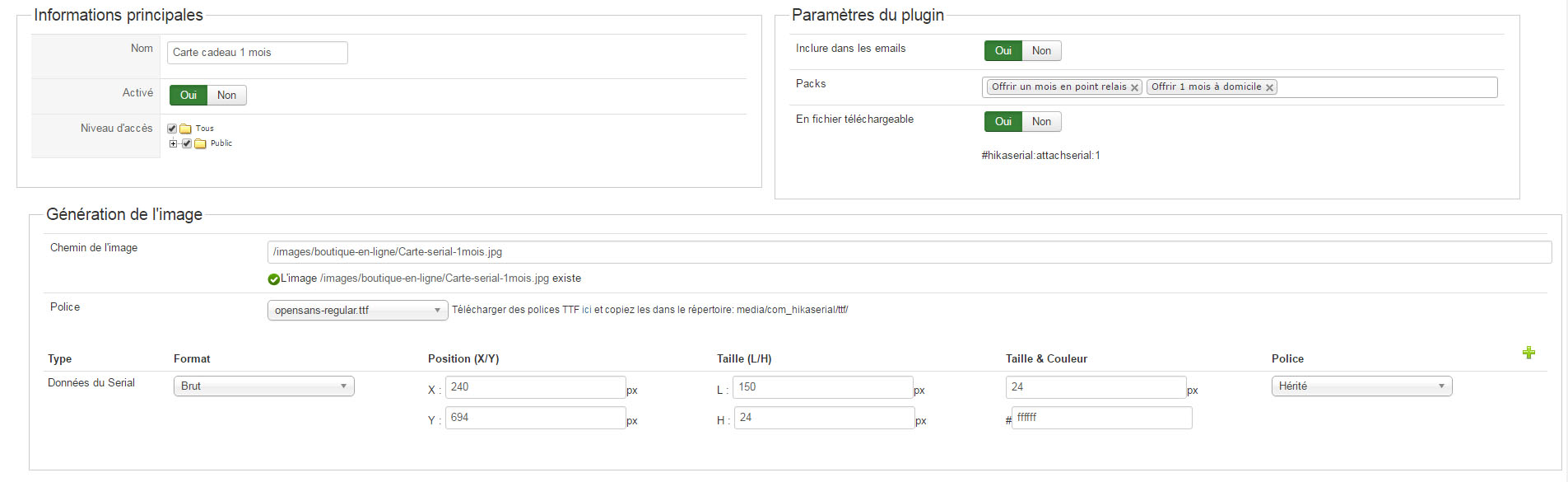Click the green plus icon to add a row
This screenshot has width=1568, height=482.
click(x=1528, y=353)
